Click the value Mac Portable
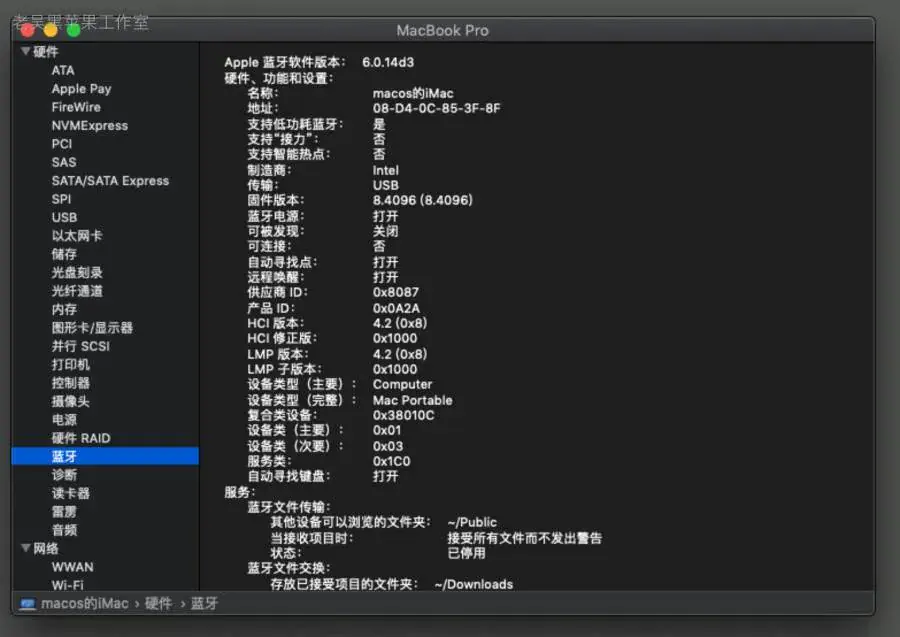The image size is (900, 637). click(x=412, y=400)
